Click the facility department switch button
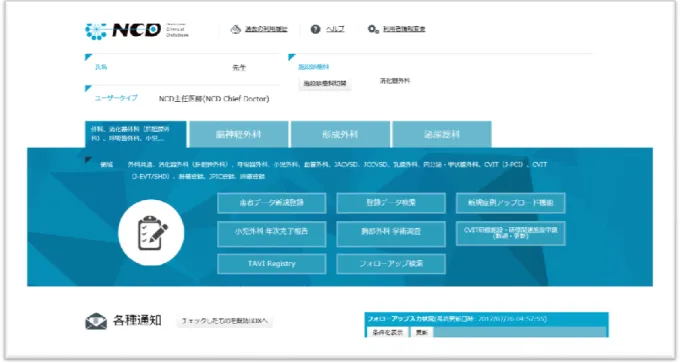 point(325,83)
